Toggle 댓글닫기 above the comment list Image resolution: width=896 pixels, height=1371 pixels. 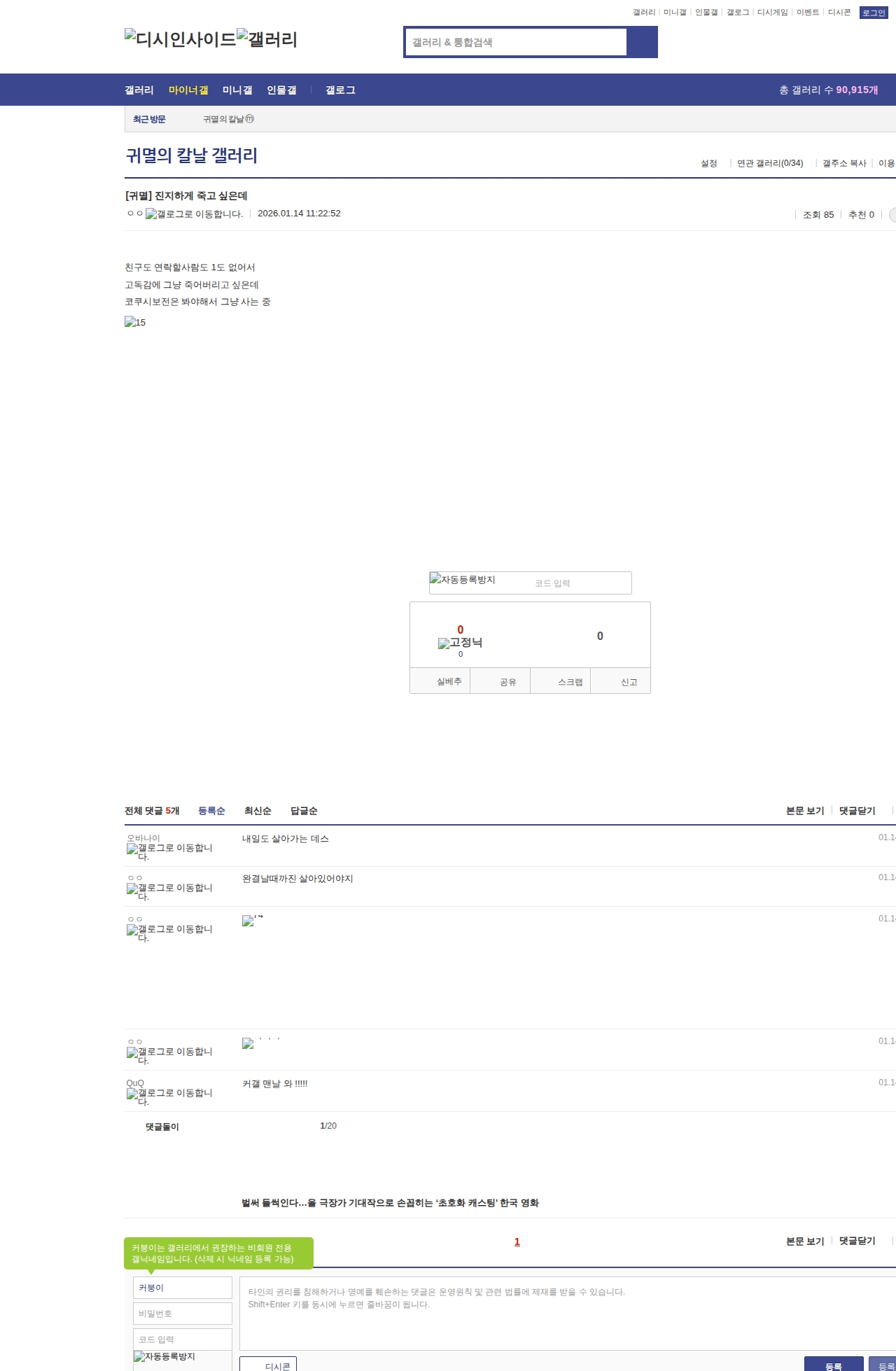857,811
